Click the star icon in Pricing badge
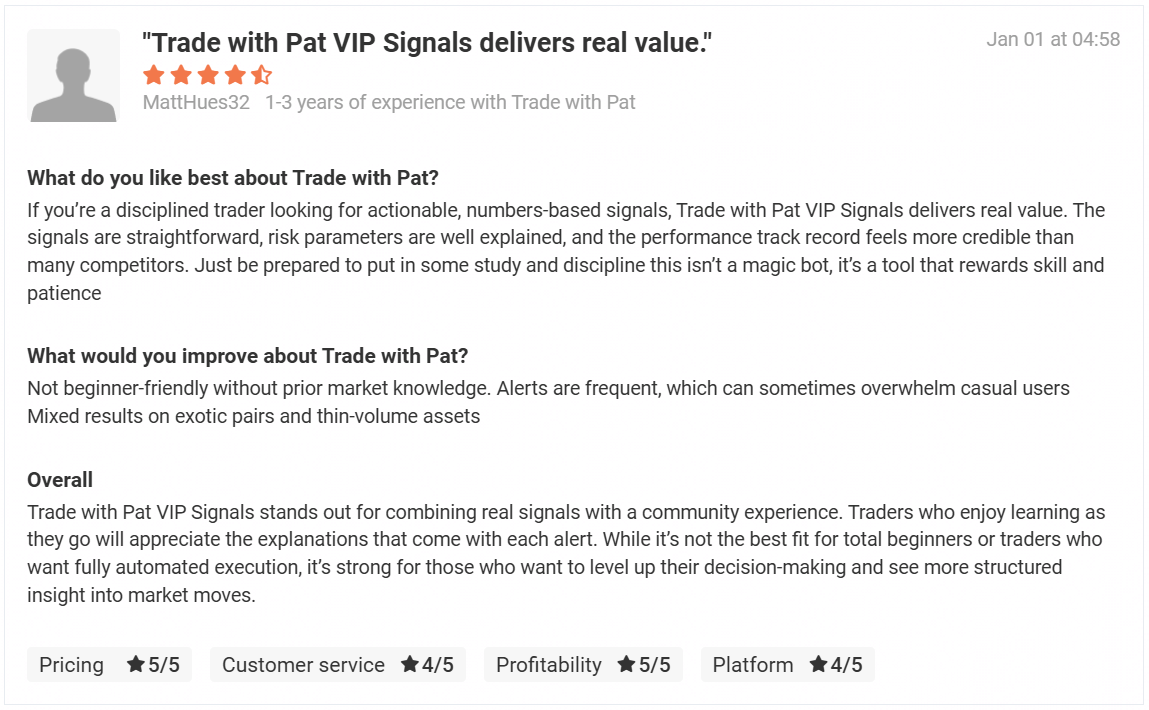Image resolution: width=1149 pixels, height=710 pixels. click(x=136, y=665)
